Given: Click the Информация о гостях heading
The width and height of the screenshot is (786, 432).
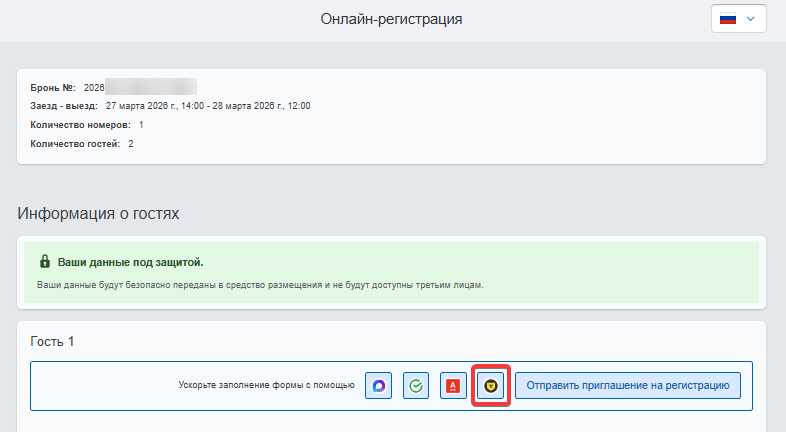Looking at the screenshot, I should 98,213.
